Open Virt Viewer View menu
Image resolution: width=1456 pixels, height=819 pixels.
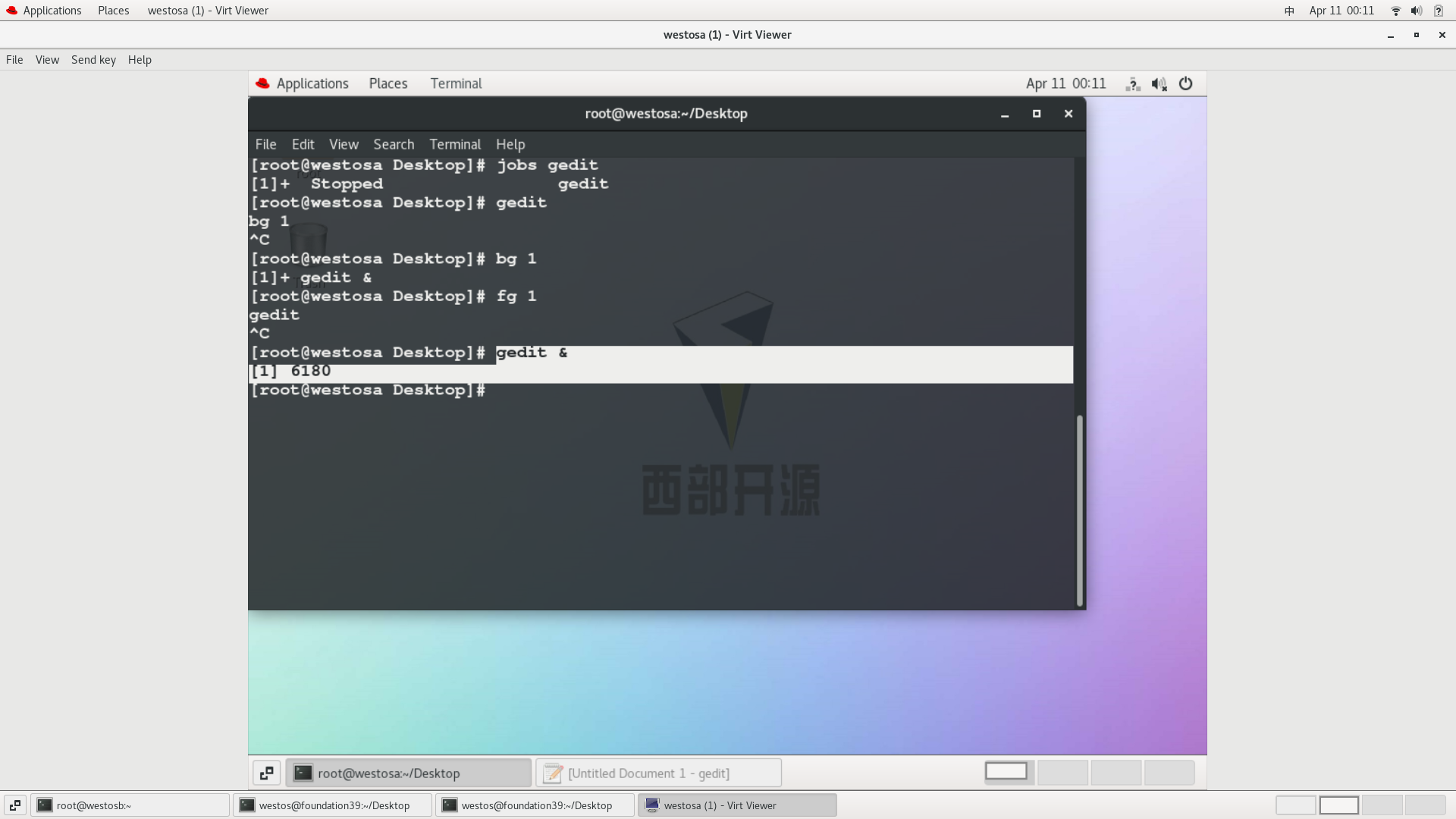(x=47, y=60)
